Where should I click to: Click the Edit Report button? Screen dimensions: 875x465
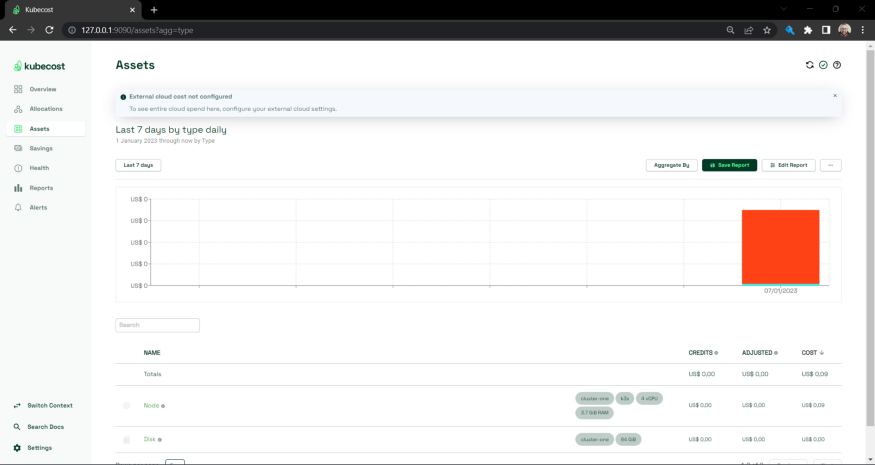tap(788, 165)
